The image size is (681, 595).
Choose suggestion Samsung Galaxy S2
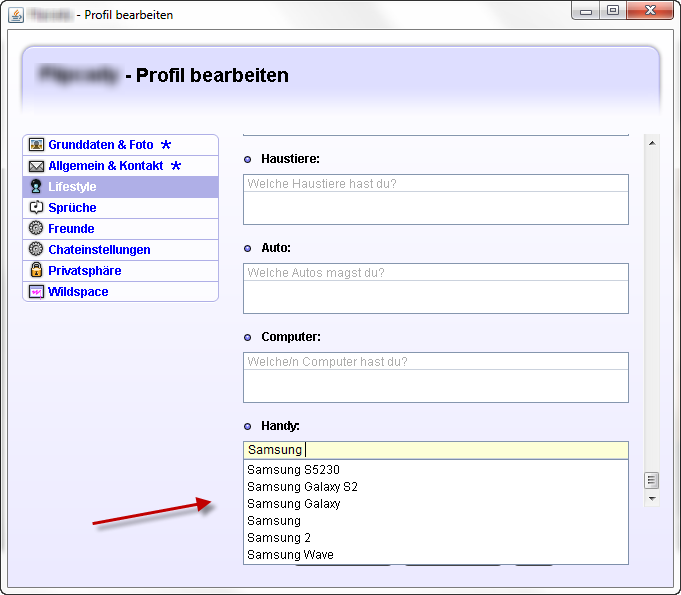point(436,487)
